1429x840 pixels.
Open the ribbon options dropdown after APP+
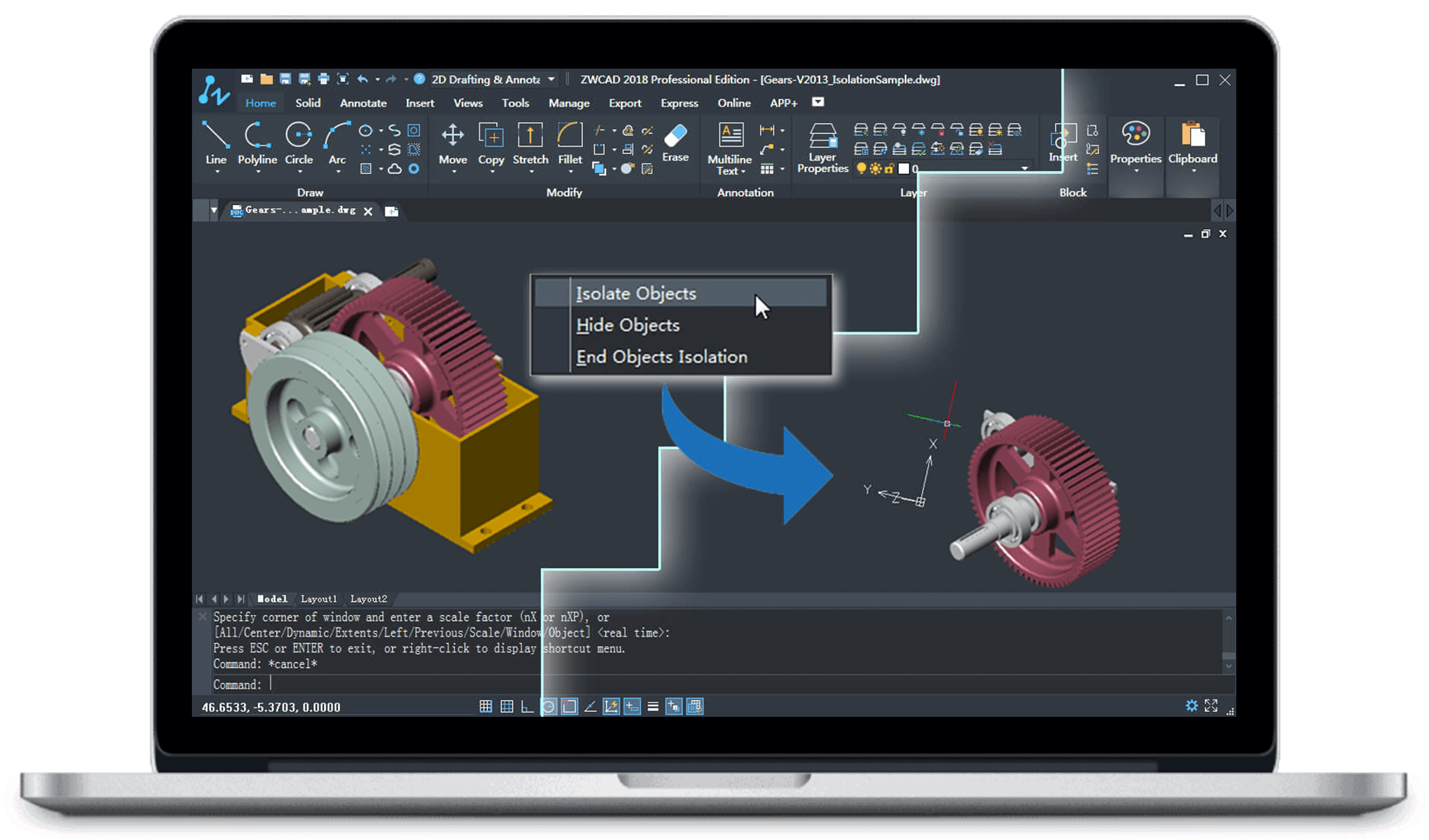pos(818,102)
